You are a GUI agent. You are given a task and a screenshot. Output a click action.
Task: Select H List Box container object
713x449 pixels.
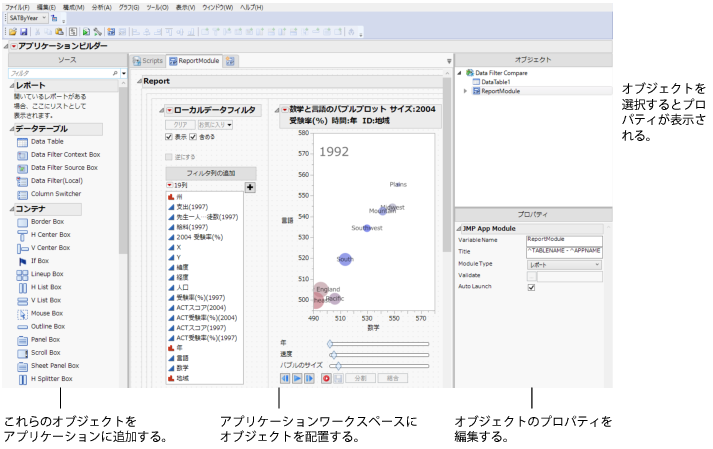39,288
